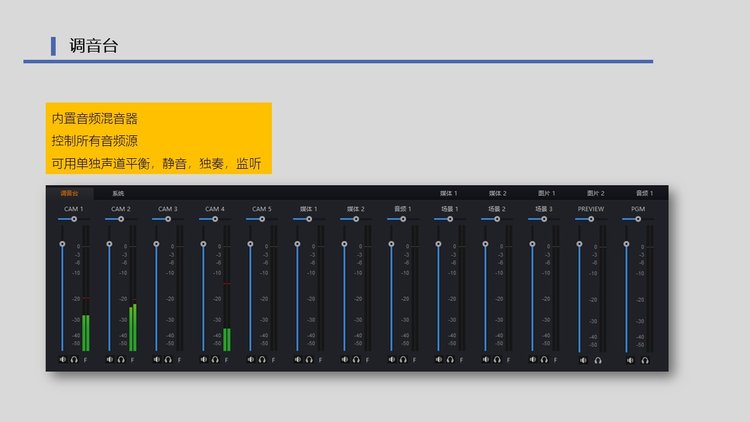Viewport: 750px width, 422px height.
Task: Click the PGM headphone monitor icon
Action: [x=645, y=359]
